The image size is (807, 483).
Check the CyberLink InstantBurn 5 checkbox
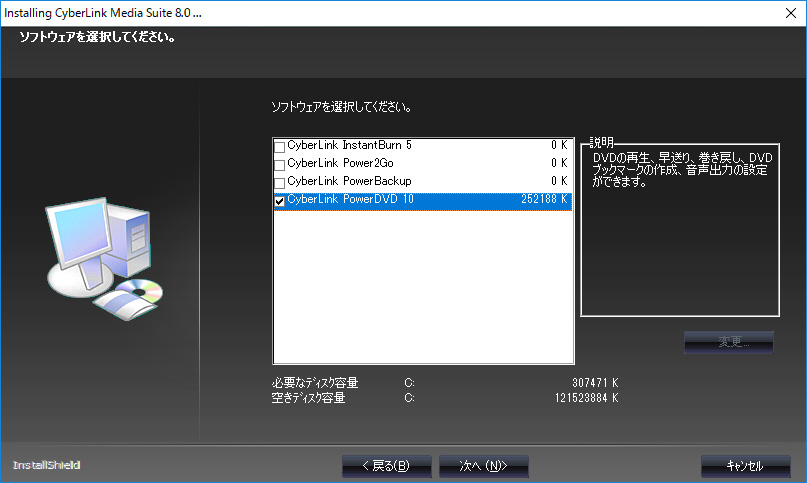click(x=279, y=147)
